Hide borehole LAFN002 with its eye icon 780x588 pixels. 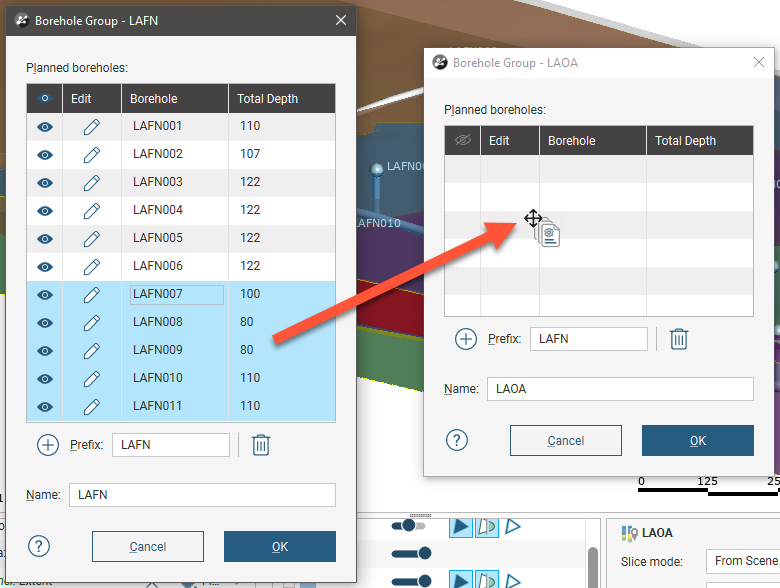click(45, 155)
